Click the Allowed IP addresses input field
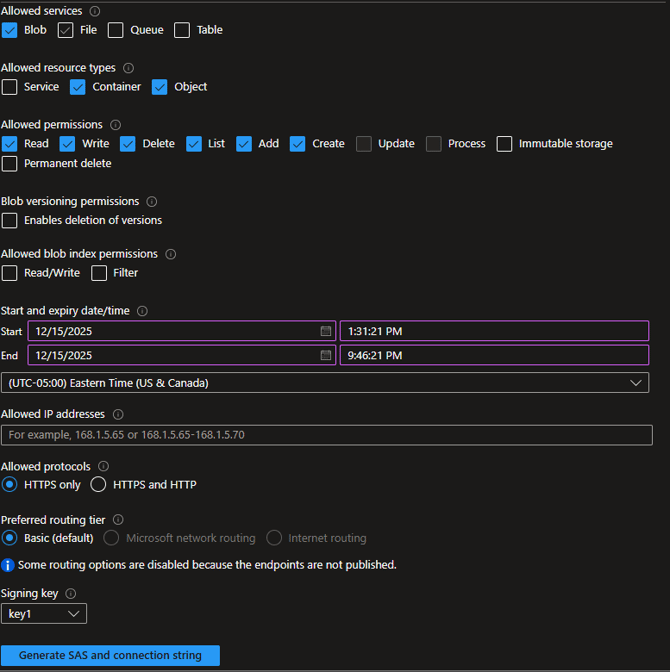 [x=326, y=435]
